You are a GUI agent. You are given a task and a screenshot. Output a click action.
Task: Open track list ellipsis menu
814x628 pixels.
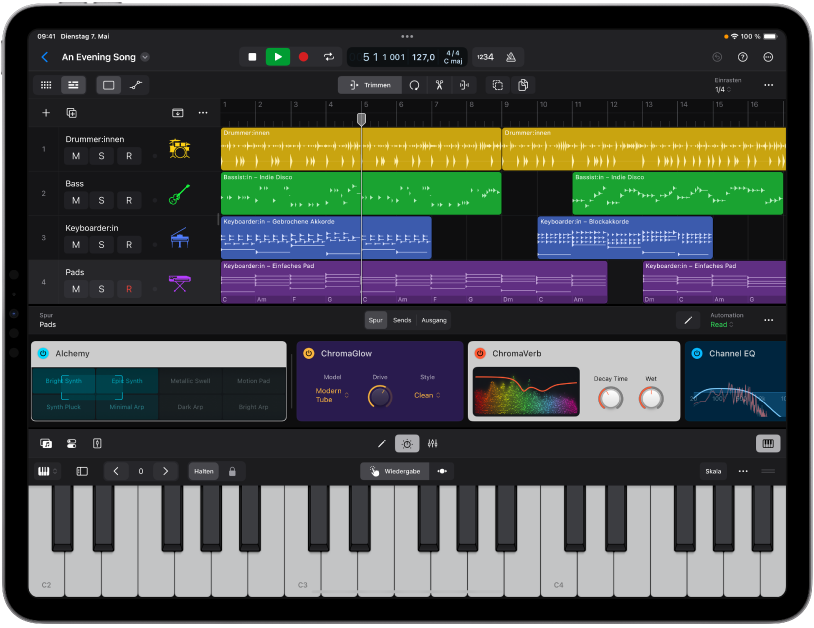[x=203, y=113]
